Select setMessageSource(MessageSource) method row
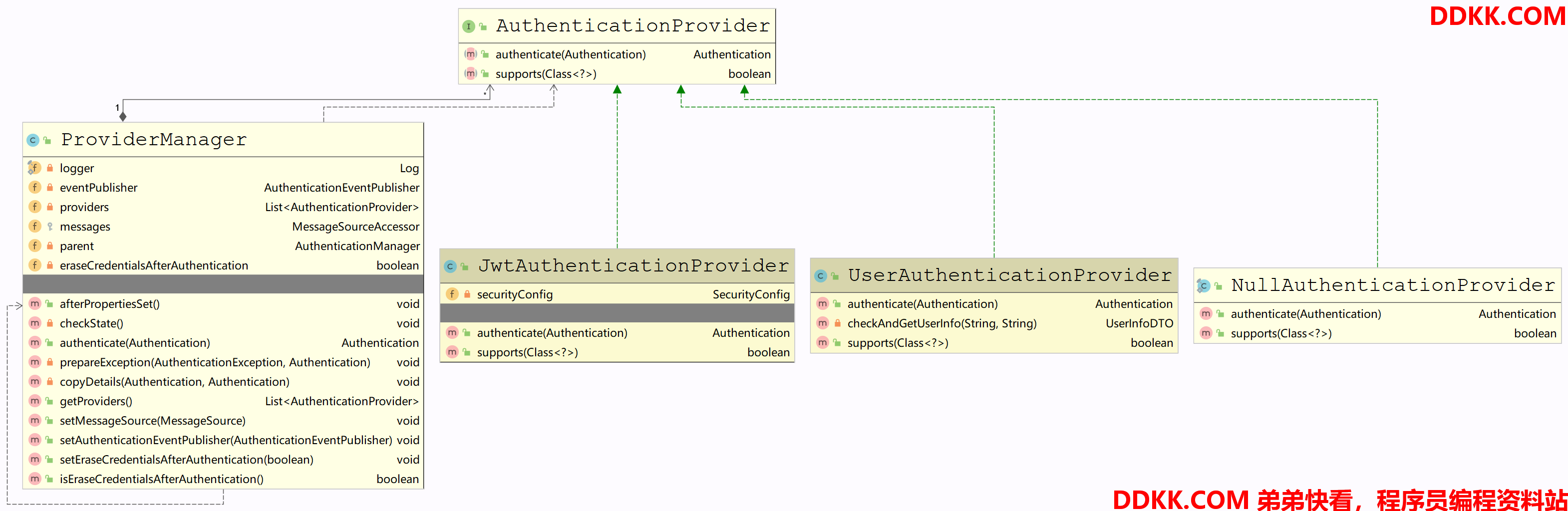Screen dimensions: 1568x511 point(152,420)
